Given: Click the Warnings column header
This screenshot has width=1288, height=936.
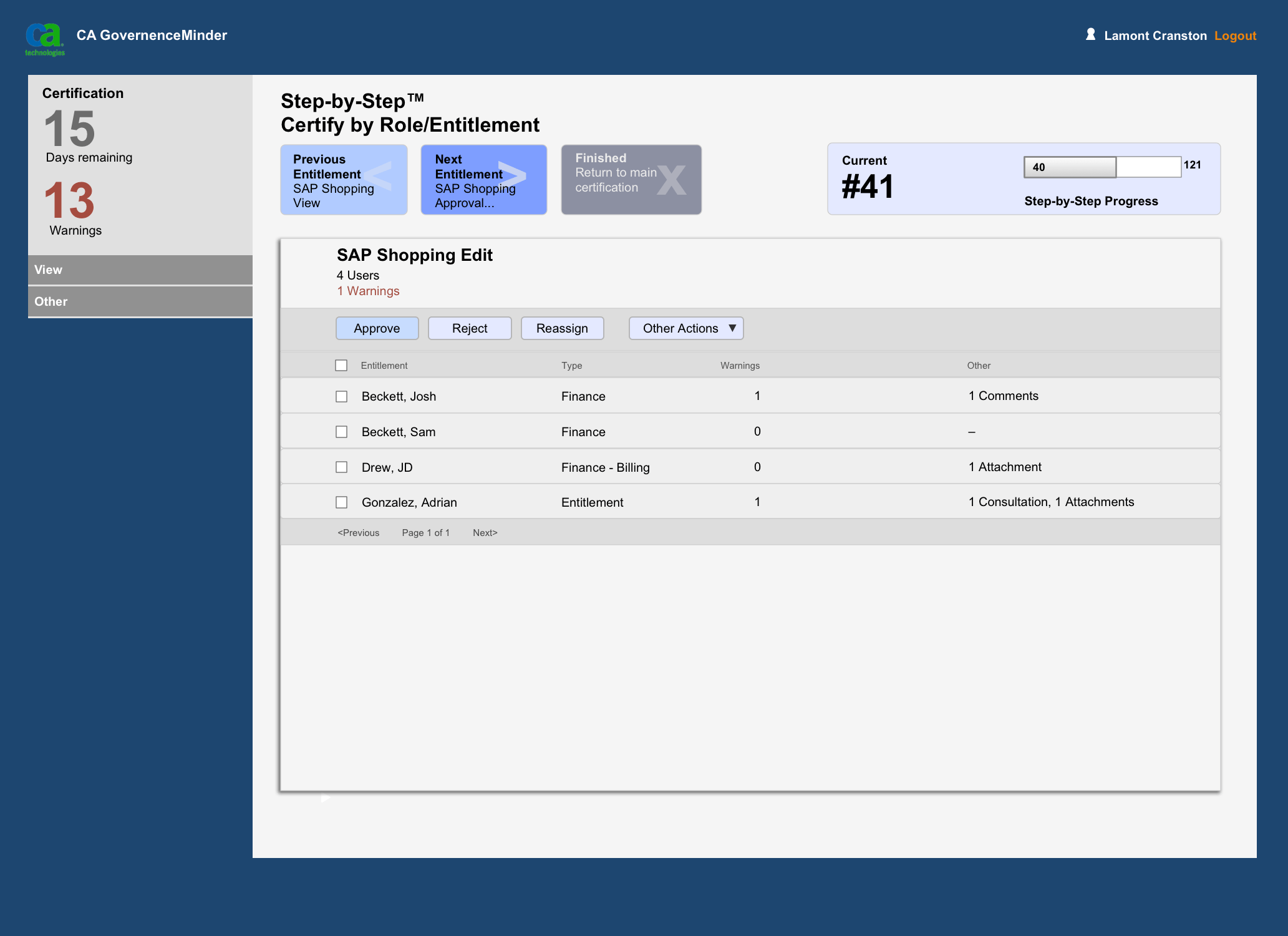Looking at the screenshot, I should click(740, 366).
